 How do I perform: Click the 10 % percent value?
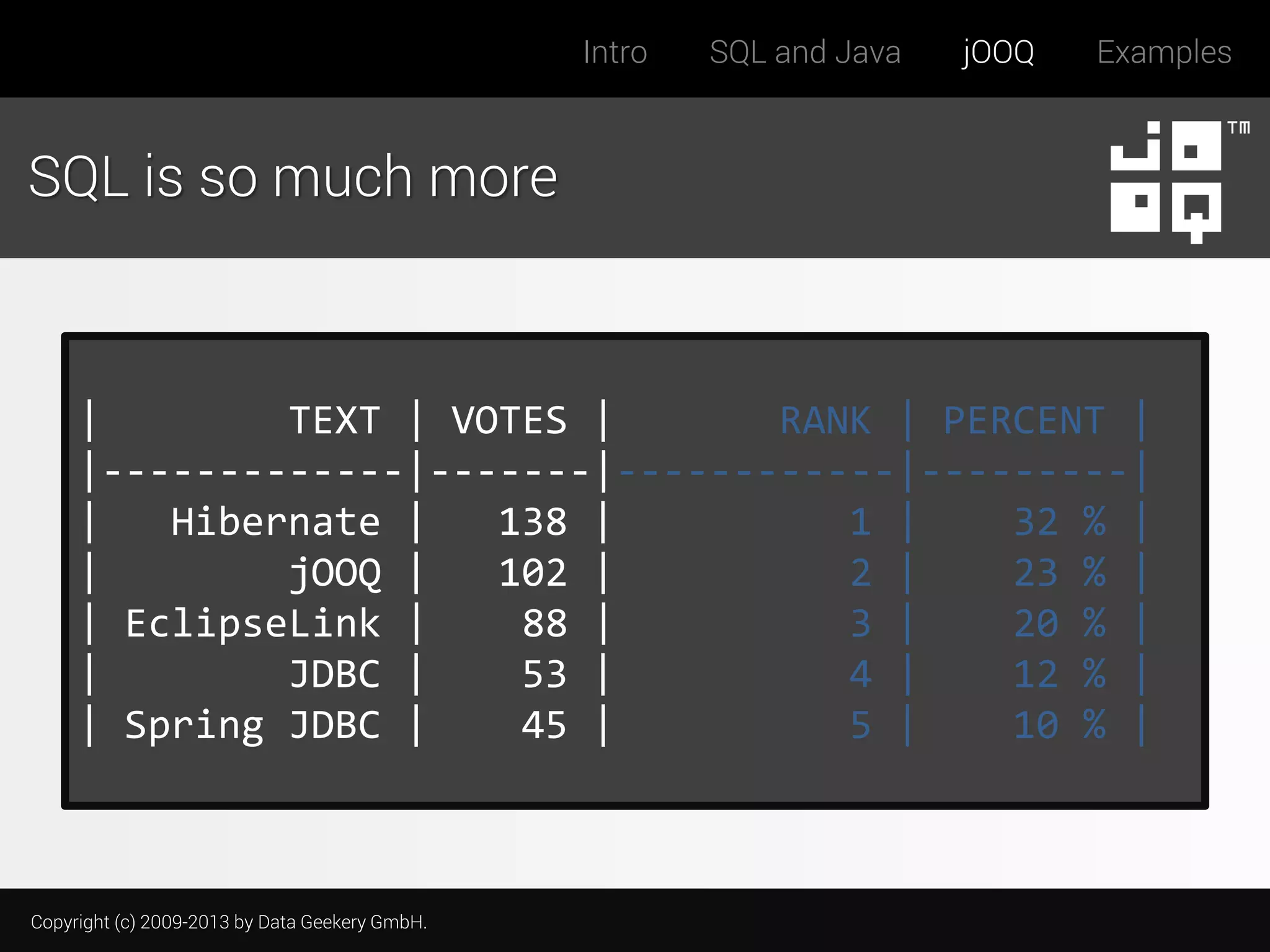1060,725
